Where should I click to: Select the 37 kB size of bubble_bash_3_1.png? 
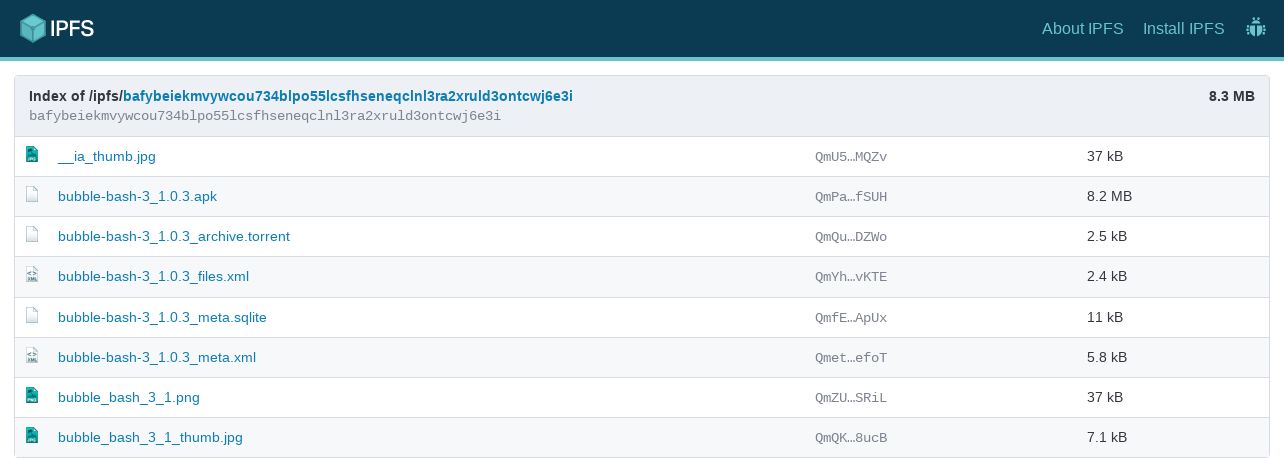1105,397
